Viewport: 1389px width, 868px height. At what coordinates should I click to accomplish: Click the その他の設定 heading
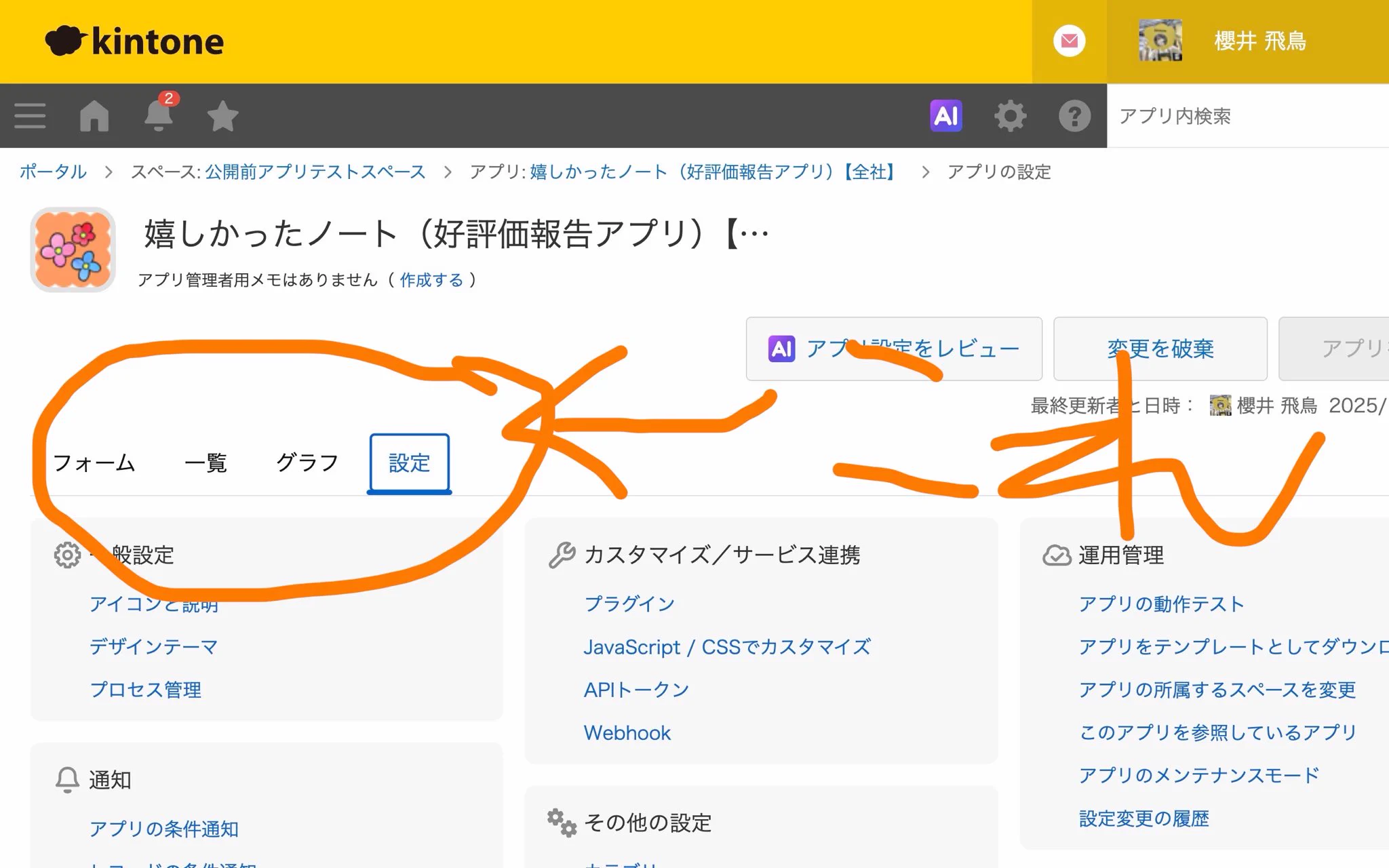point(648,823)
